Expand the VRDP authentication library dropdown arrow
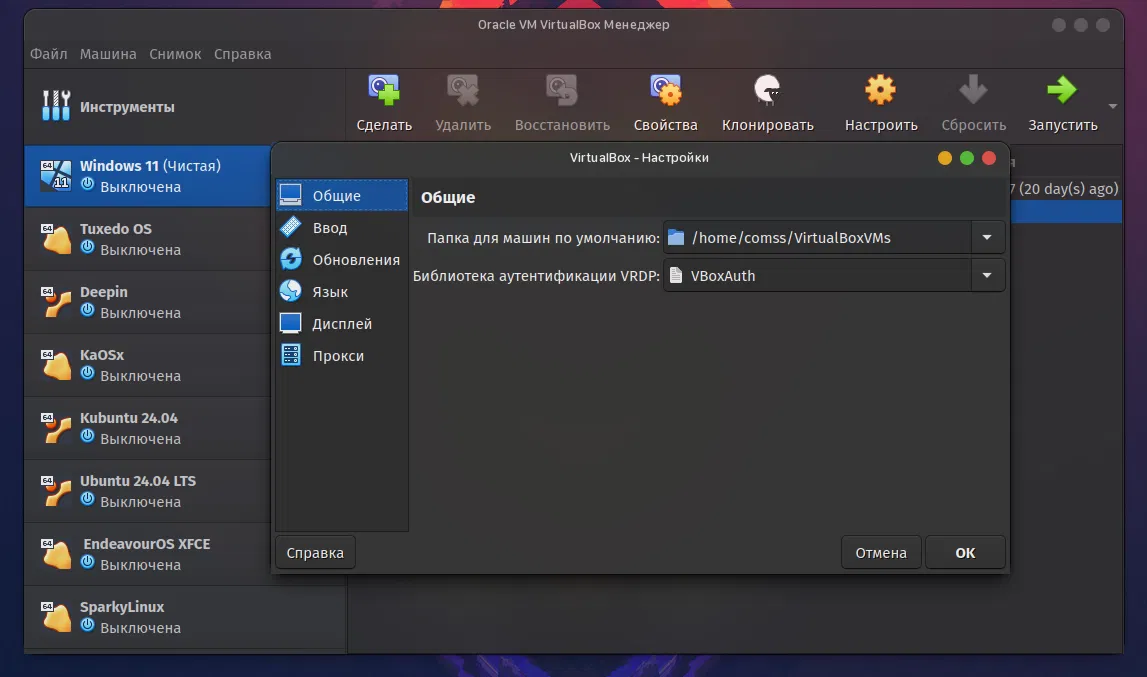Viewport: 1147px width, 677px height. (x=987, y=275)
